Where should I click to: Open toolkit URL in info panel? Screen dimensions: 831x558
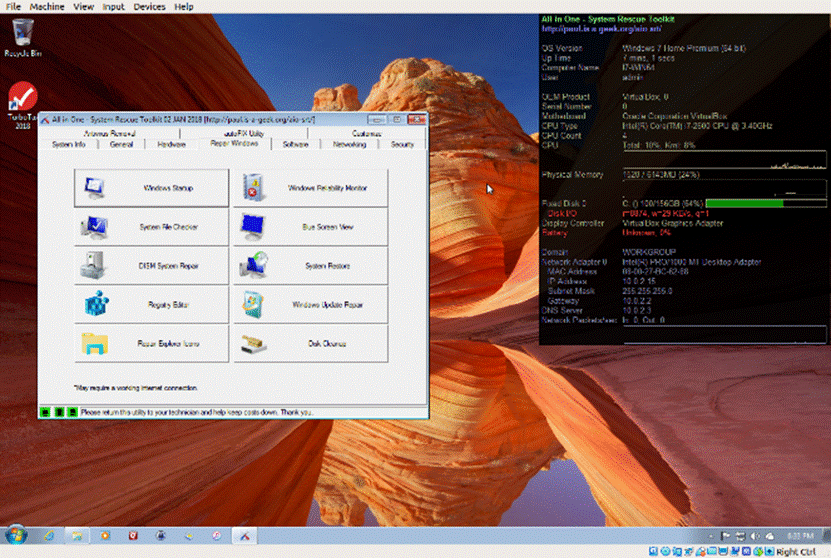coord(601,29)
